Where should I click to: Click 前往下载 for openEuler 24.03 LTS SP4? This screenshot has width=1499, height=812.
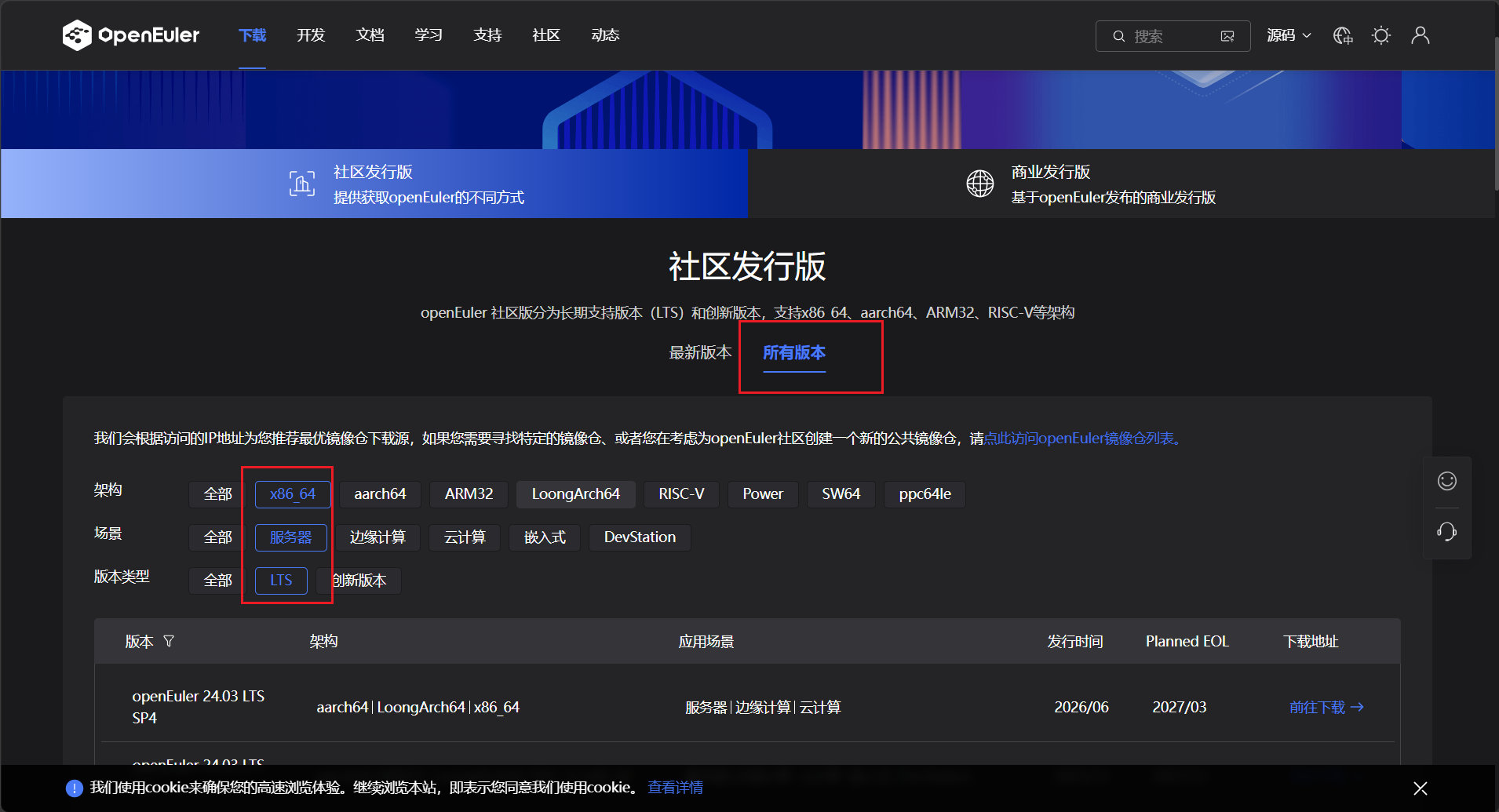1326,708
